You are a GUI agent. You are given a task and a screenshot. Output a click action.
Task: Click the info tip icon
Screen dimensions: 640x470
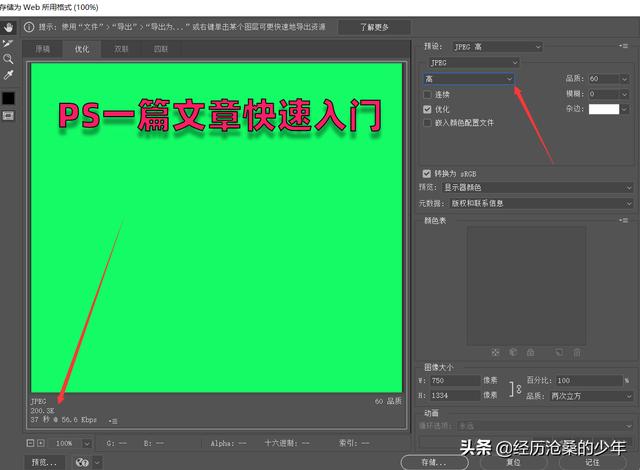pyautogui.click(x=29, y=27)
